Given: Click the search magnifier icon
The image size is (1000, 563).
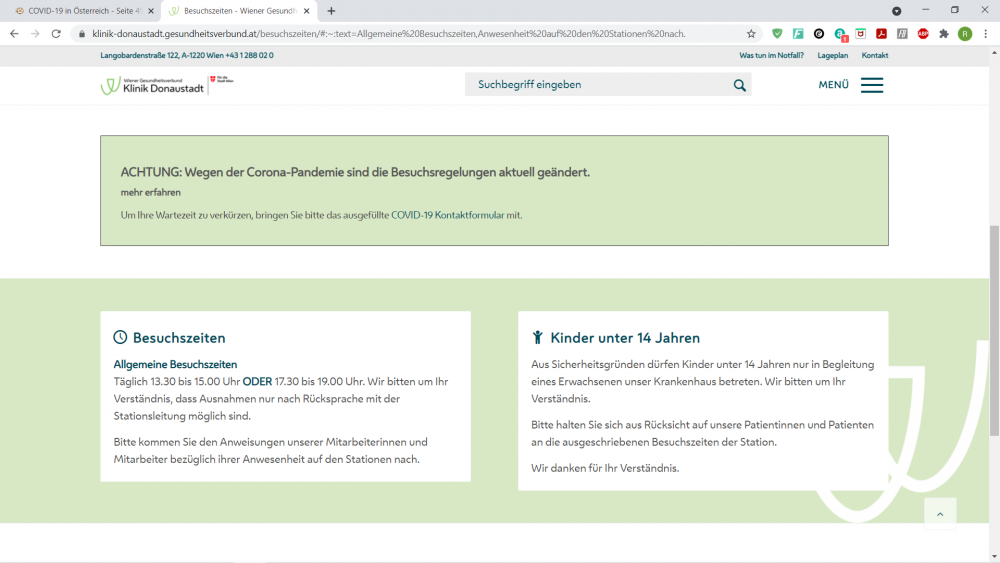Looking at the screenshot, I should click(x=740, y=85).
